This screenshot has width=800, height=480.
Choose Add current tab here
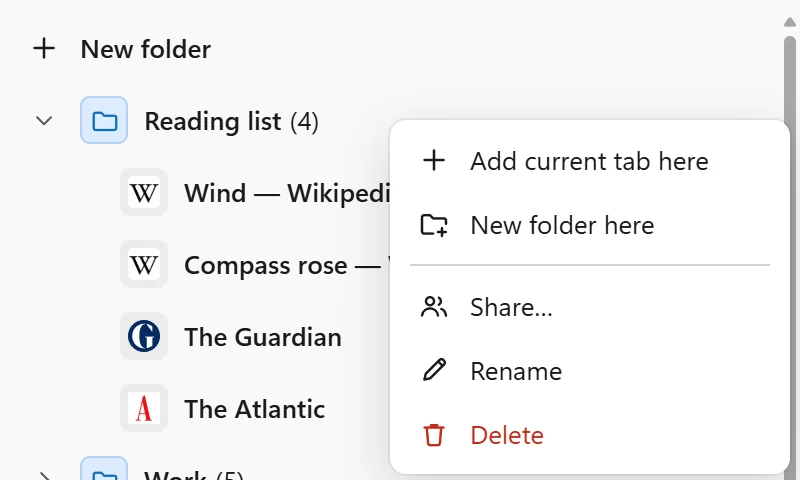pyautogui.click(x=589, y=161)
